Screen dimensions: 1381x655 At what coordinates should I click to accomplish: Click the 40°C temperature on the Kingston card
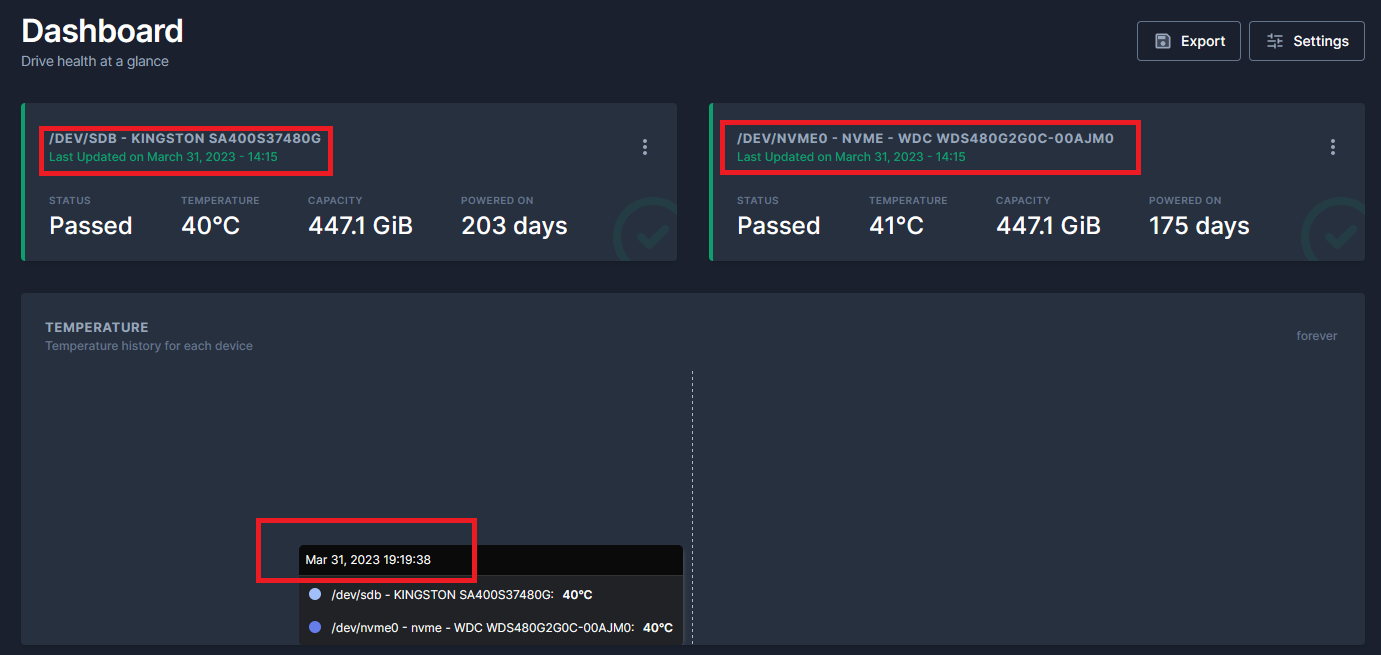[210, 226]
